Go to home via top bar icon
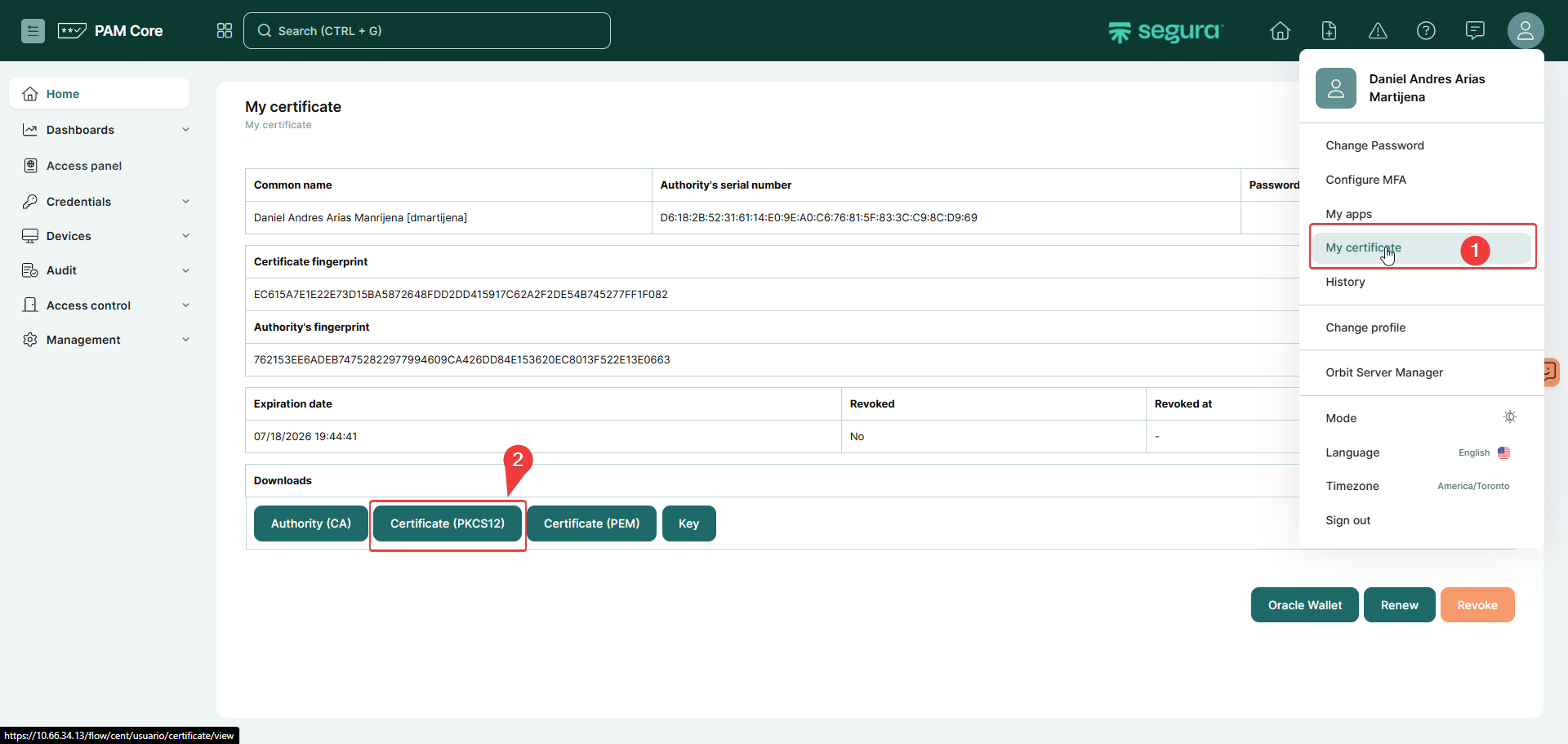1568x744 pixels. (1280, 31)
